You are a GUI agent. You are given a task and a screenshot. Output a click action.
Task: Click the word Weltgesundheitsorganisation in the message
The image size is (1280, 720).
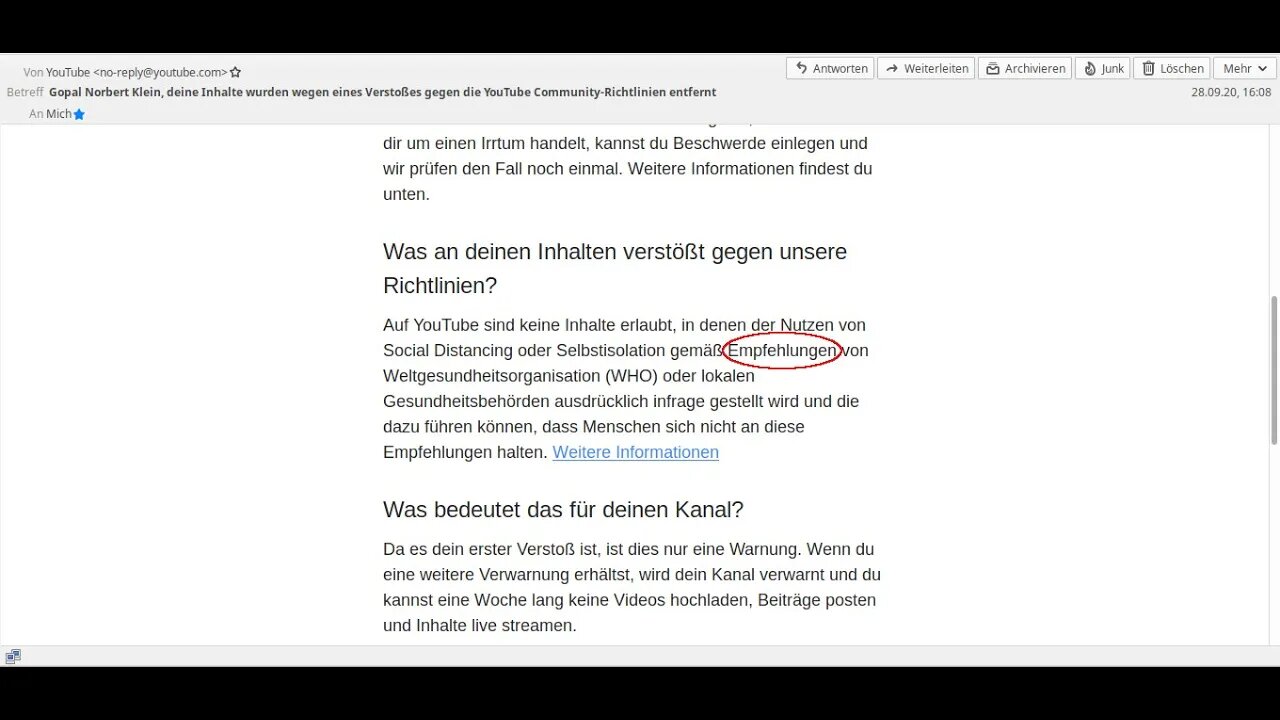[491, 376]
